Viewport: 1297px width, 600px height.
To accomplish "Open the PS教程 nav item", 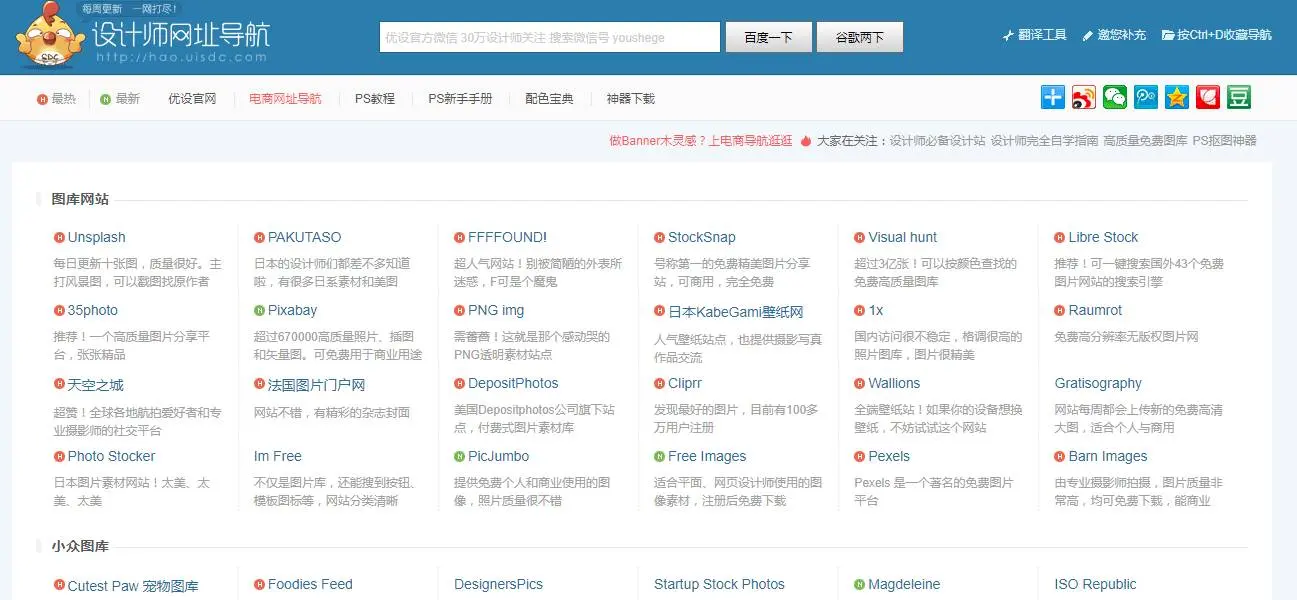I will (x=375, y=99).
